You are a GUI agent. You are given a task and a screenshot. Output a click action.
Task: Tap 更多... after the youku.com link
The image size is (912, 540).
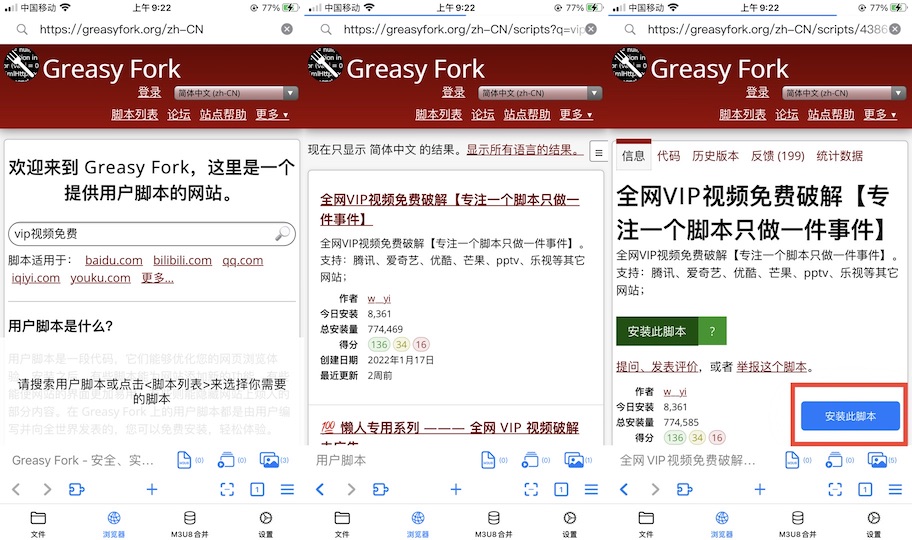click(x=157, y=278)
